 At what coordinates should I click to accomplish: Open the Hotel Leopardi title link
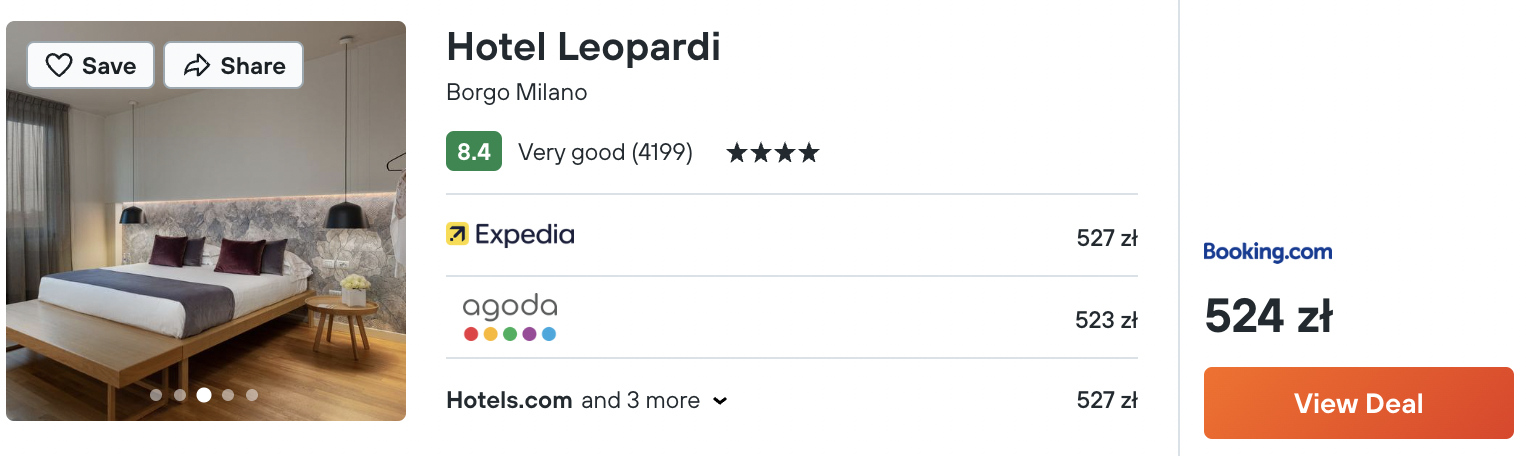[583, 47]
